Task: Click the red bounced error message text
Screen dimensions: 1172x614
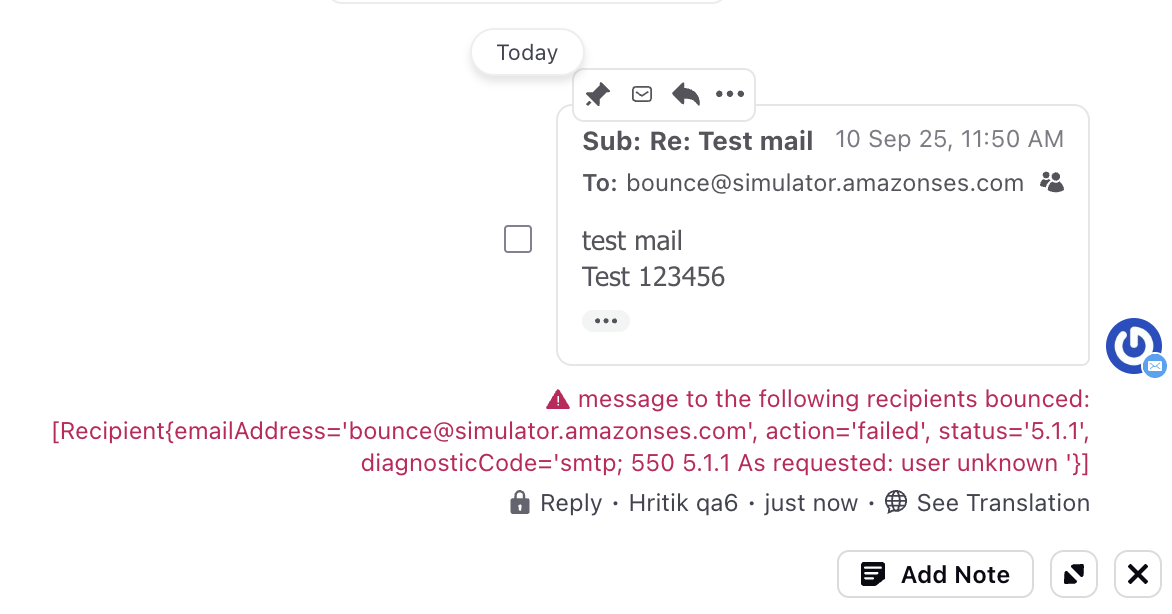Action: point(571,431)
